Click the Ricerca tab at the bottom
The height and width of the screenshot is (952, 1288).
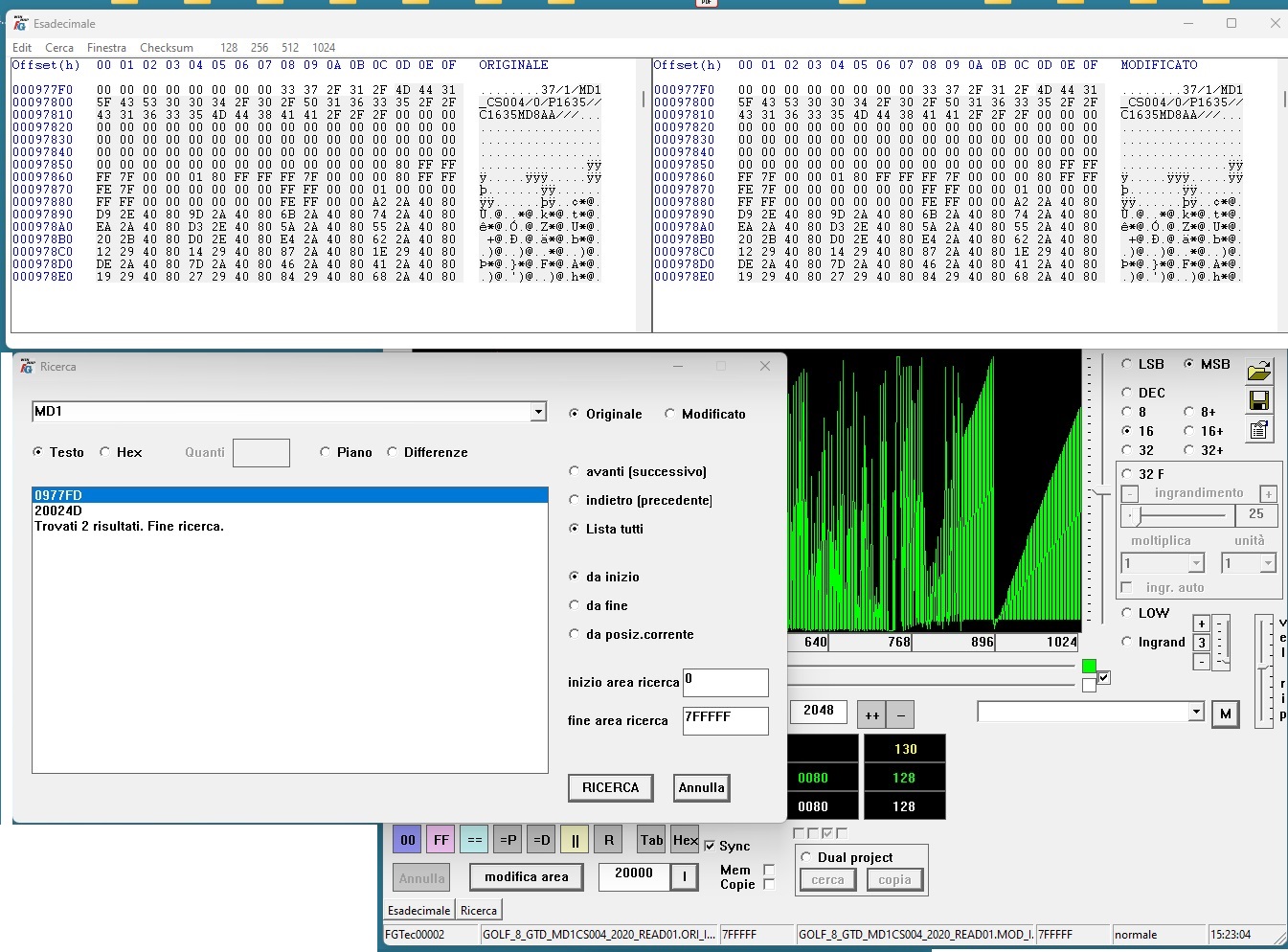[x=478, y=911]
